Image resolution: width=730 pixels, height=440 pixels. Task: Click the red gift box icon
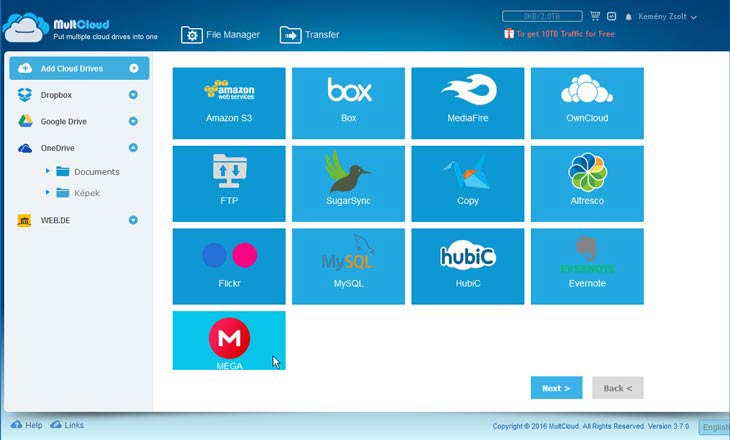click(x=509, y=34)
